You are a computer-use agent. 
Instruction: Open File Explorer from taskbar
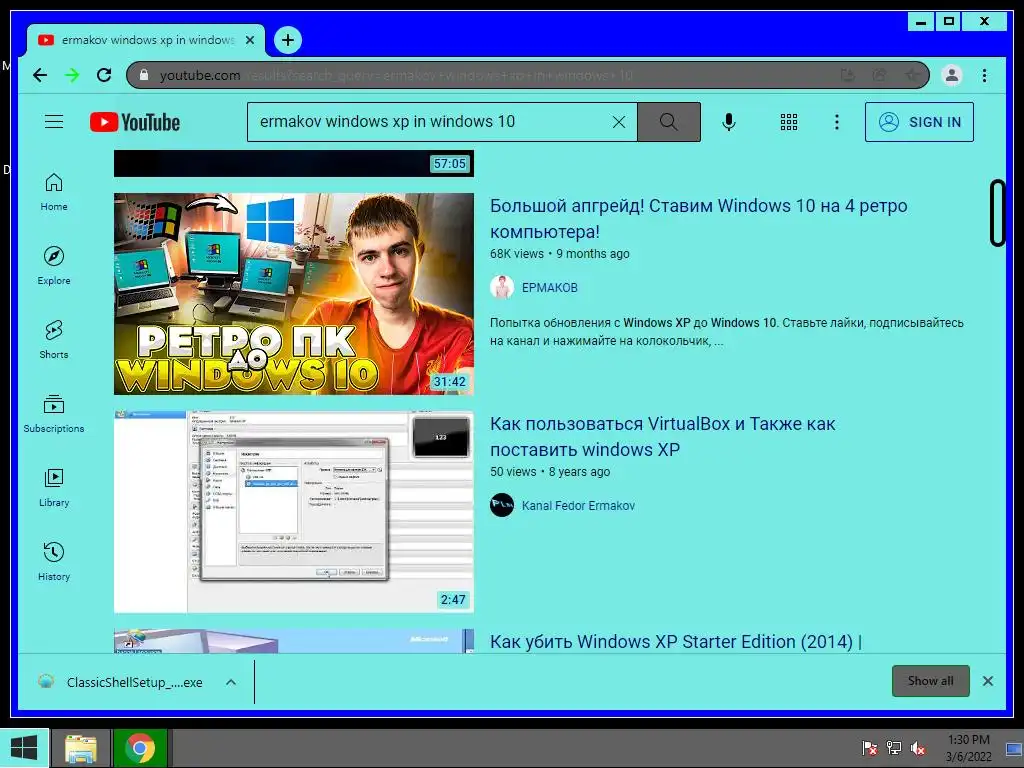tap(80, 748)
